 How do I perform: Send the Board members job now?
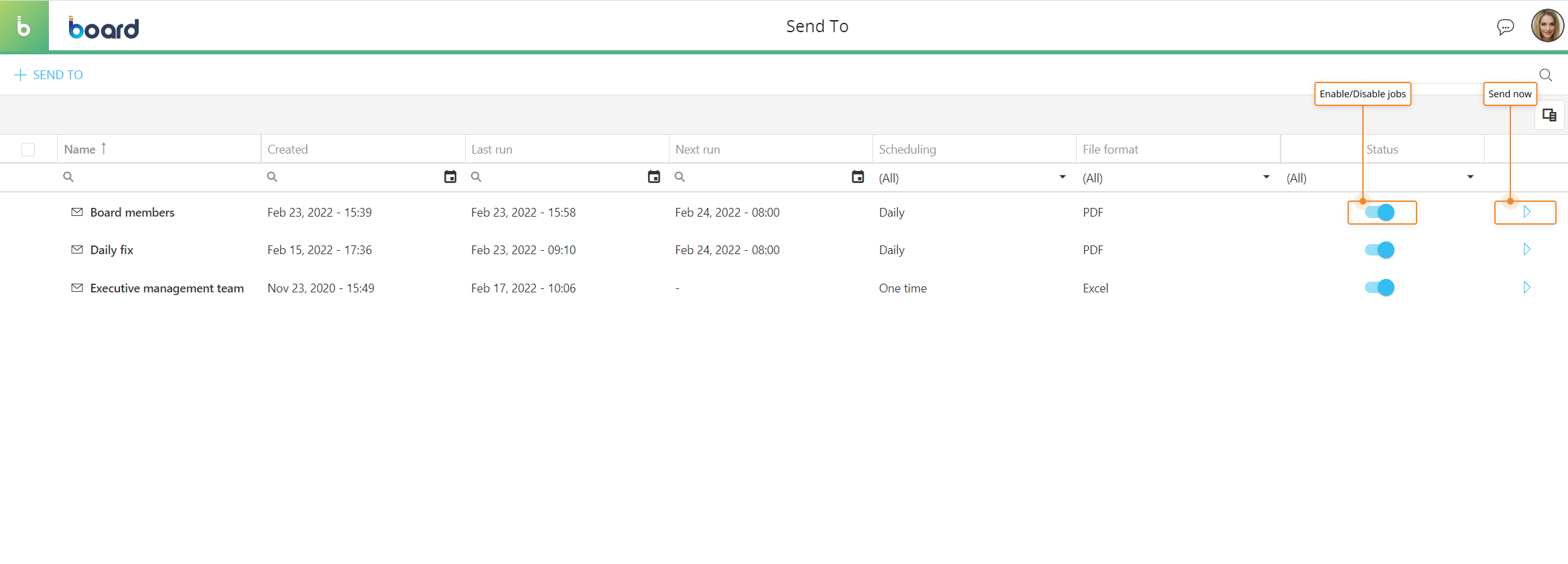tap(1526, 212)
